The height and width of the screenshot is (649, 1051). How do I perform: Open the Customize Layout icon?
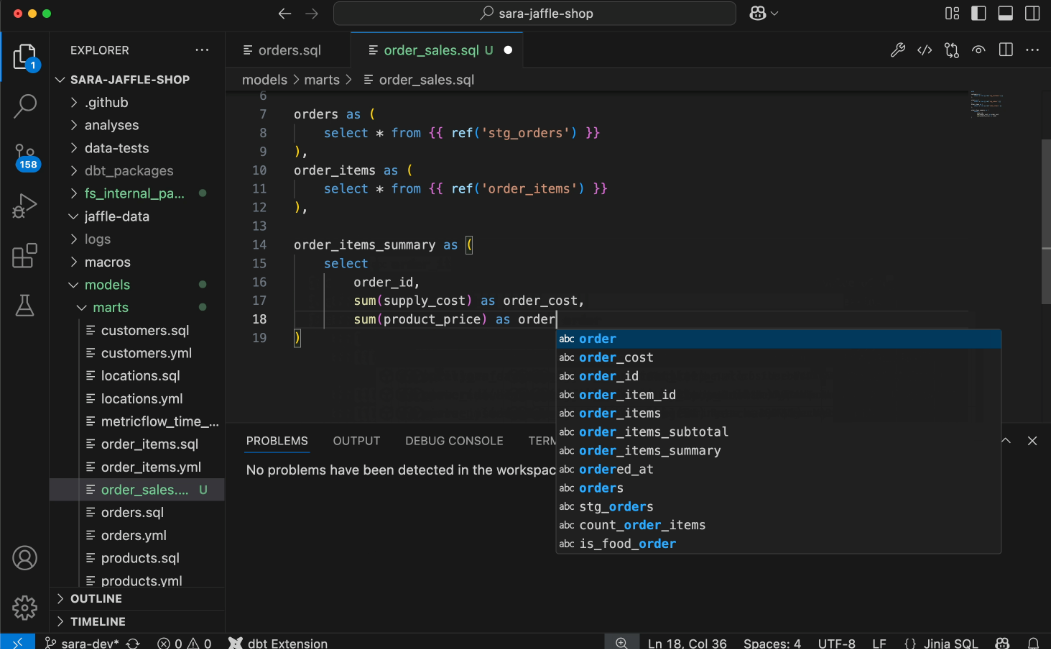952,13
